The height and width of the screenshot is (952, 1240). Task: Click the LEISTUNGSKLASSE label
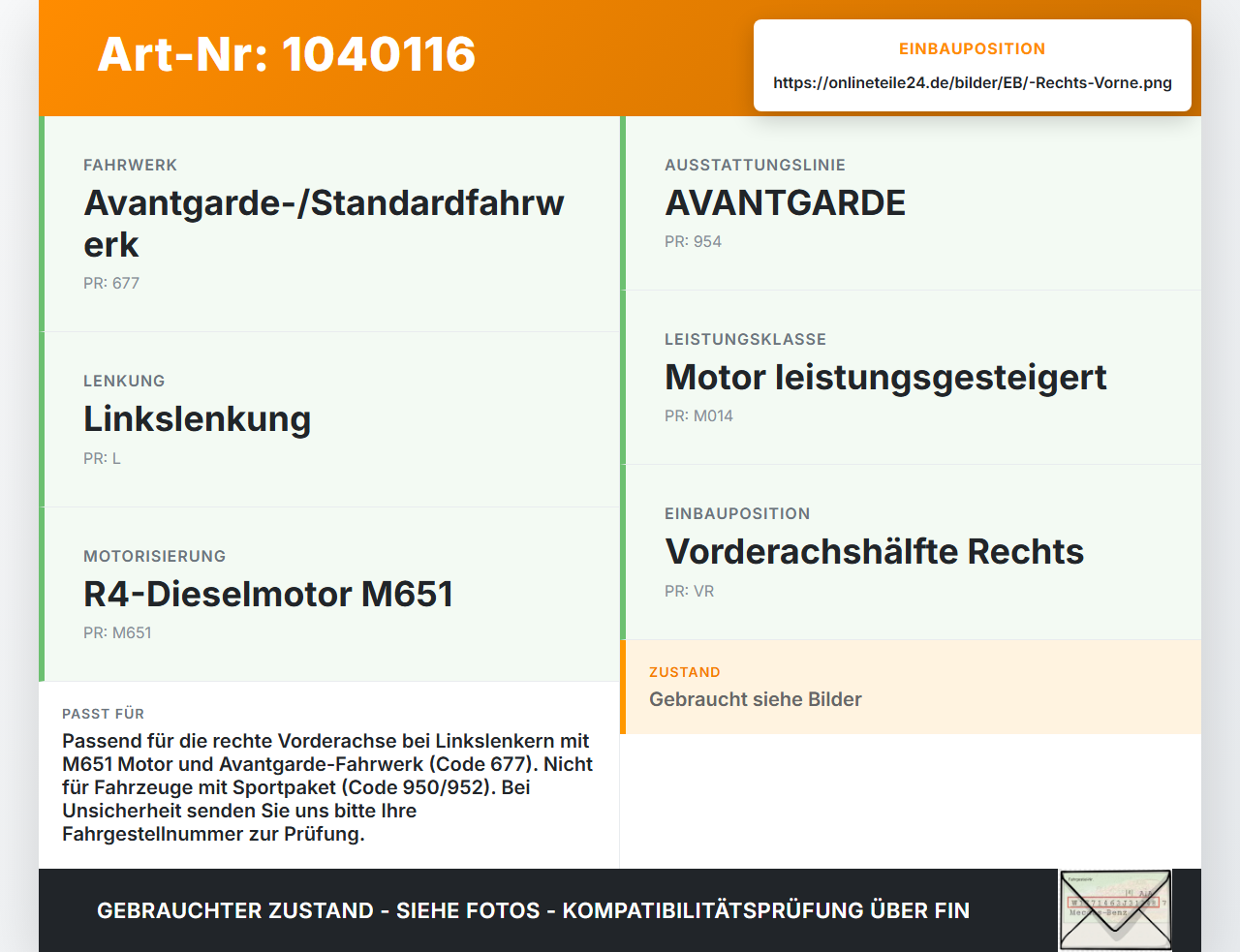coord(745,339)
